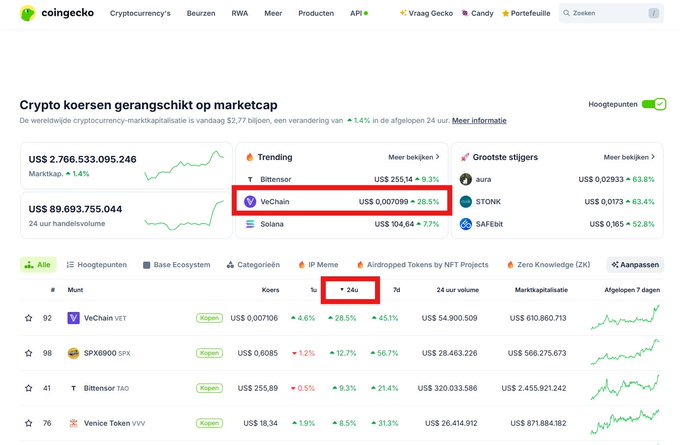Favorite Bittensor with its star icon
680x445 pixels.
pos(29,388)
